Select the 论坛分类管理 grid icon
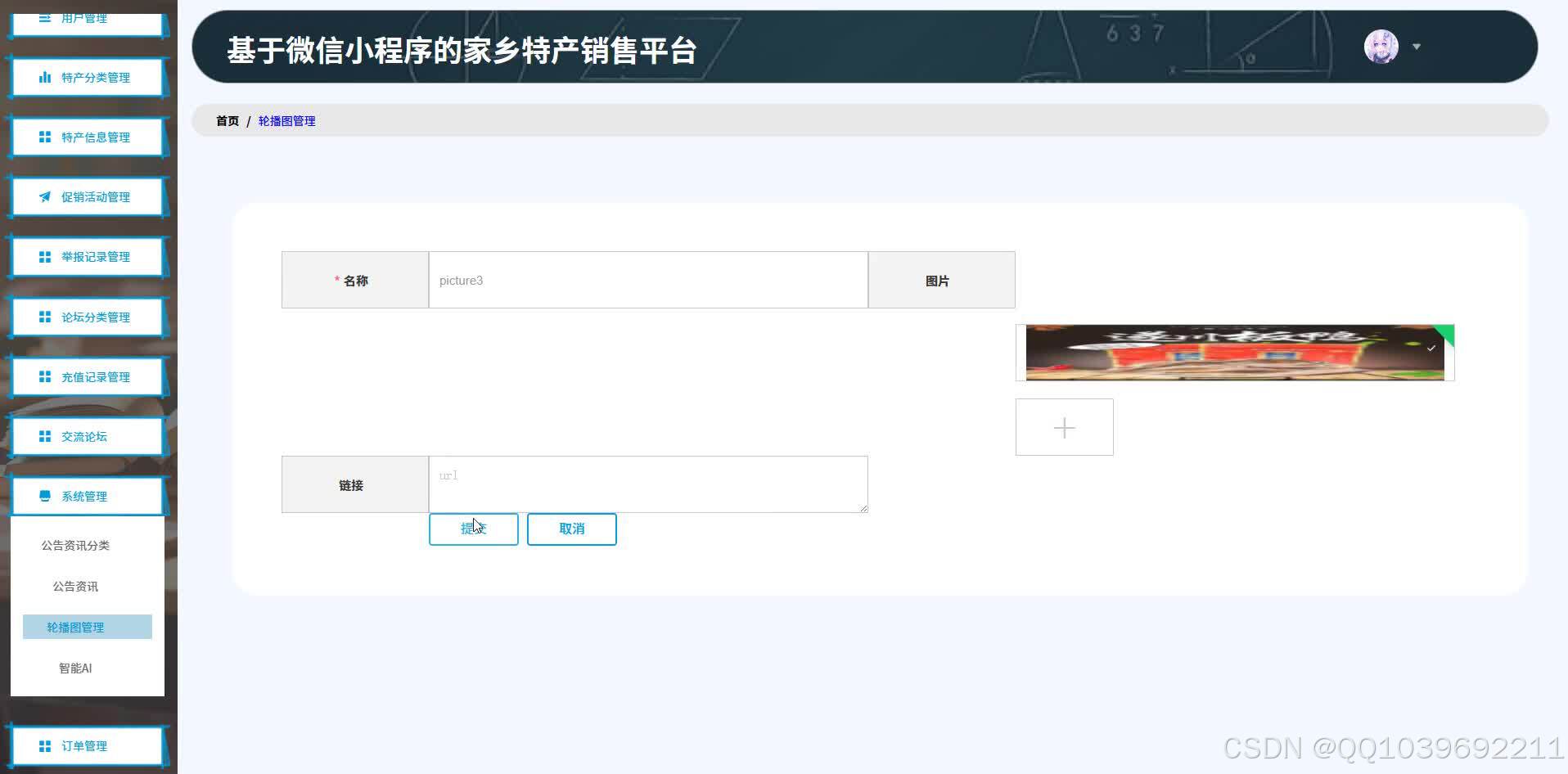This screenshot has width=1568, height=774. [45, 317]
